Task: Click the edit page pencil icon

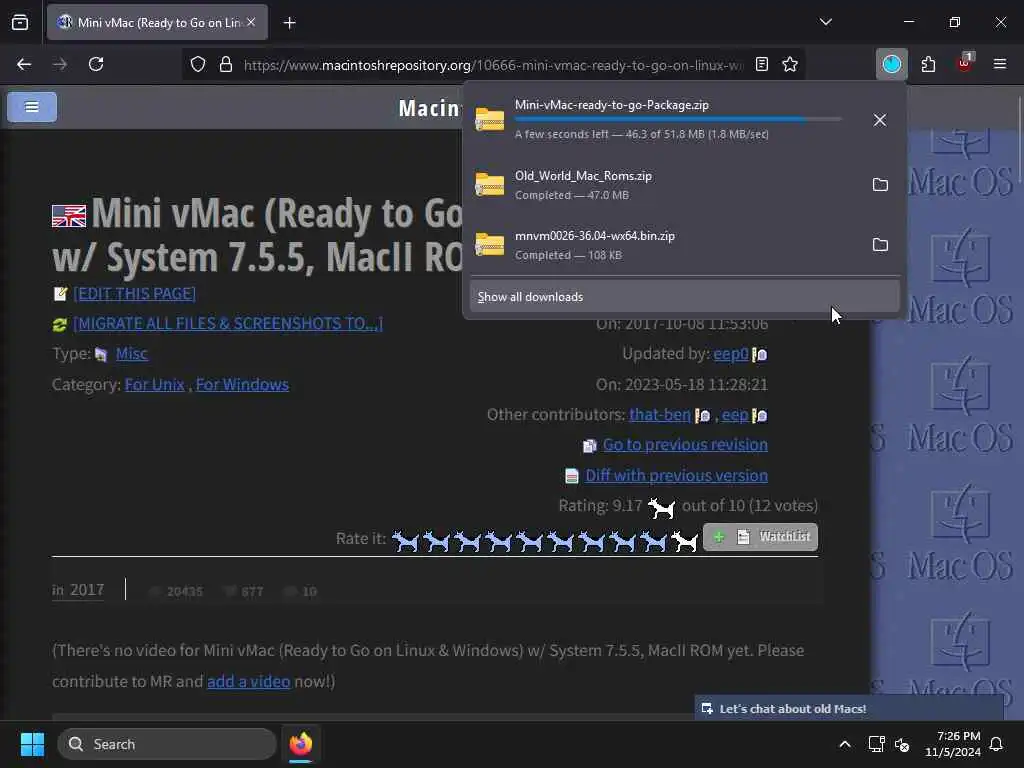Action: point(60,294)
